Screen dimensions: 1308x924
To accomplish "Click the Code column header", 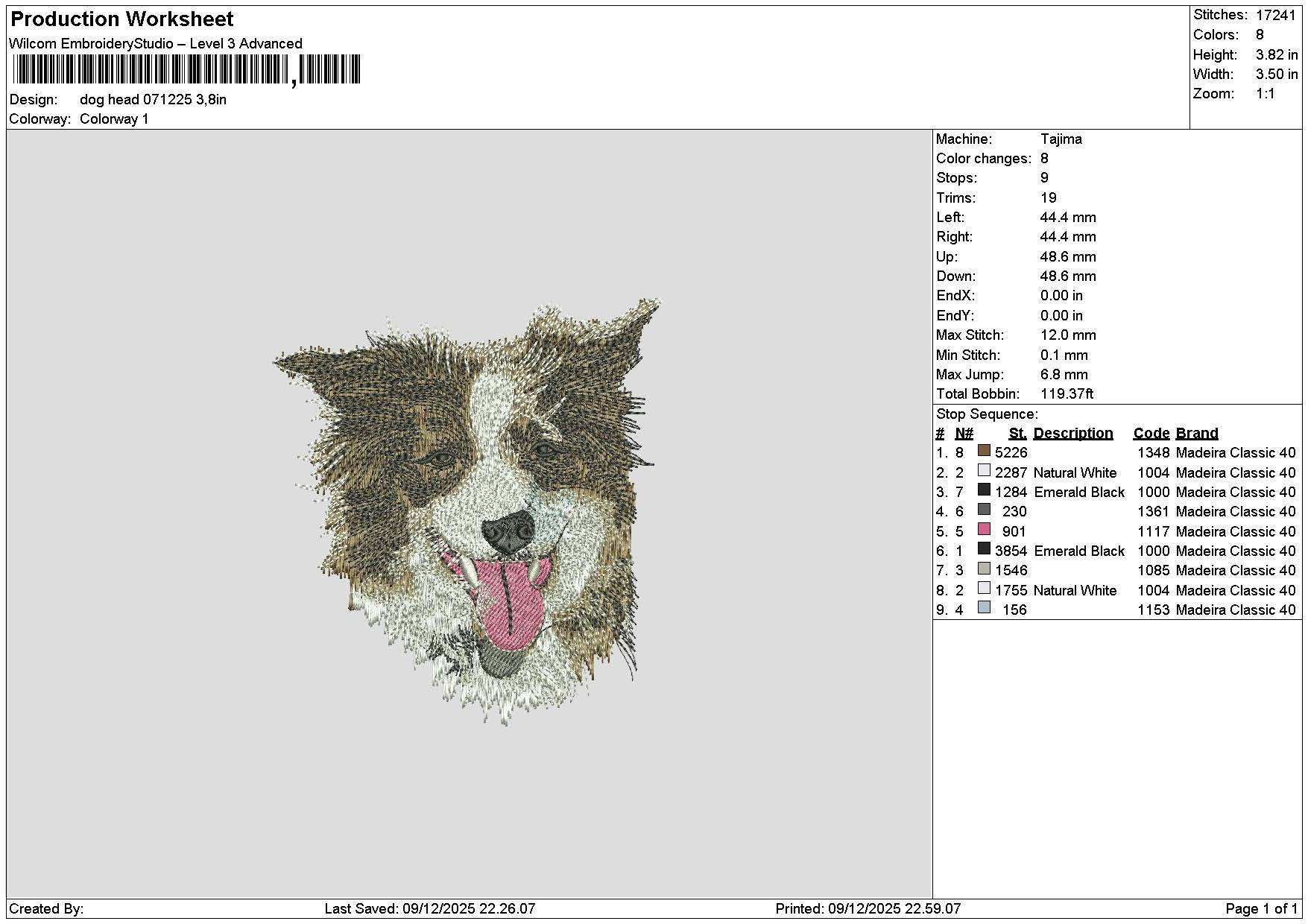I will point(1151,434).
